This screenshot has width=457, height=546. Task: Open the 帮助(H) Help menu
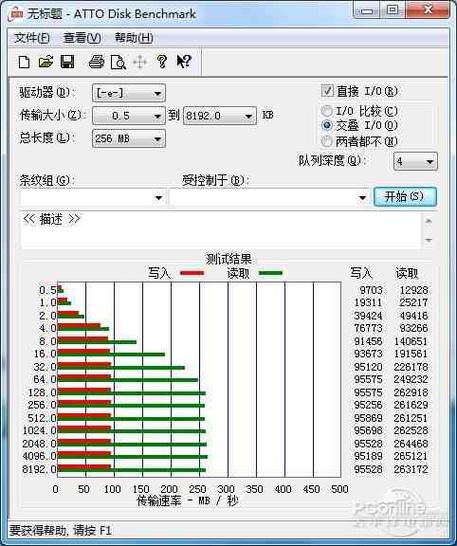(x=134, y=38)
